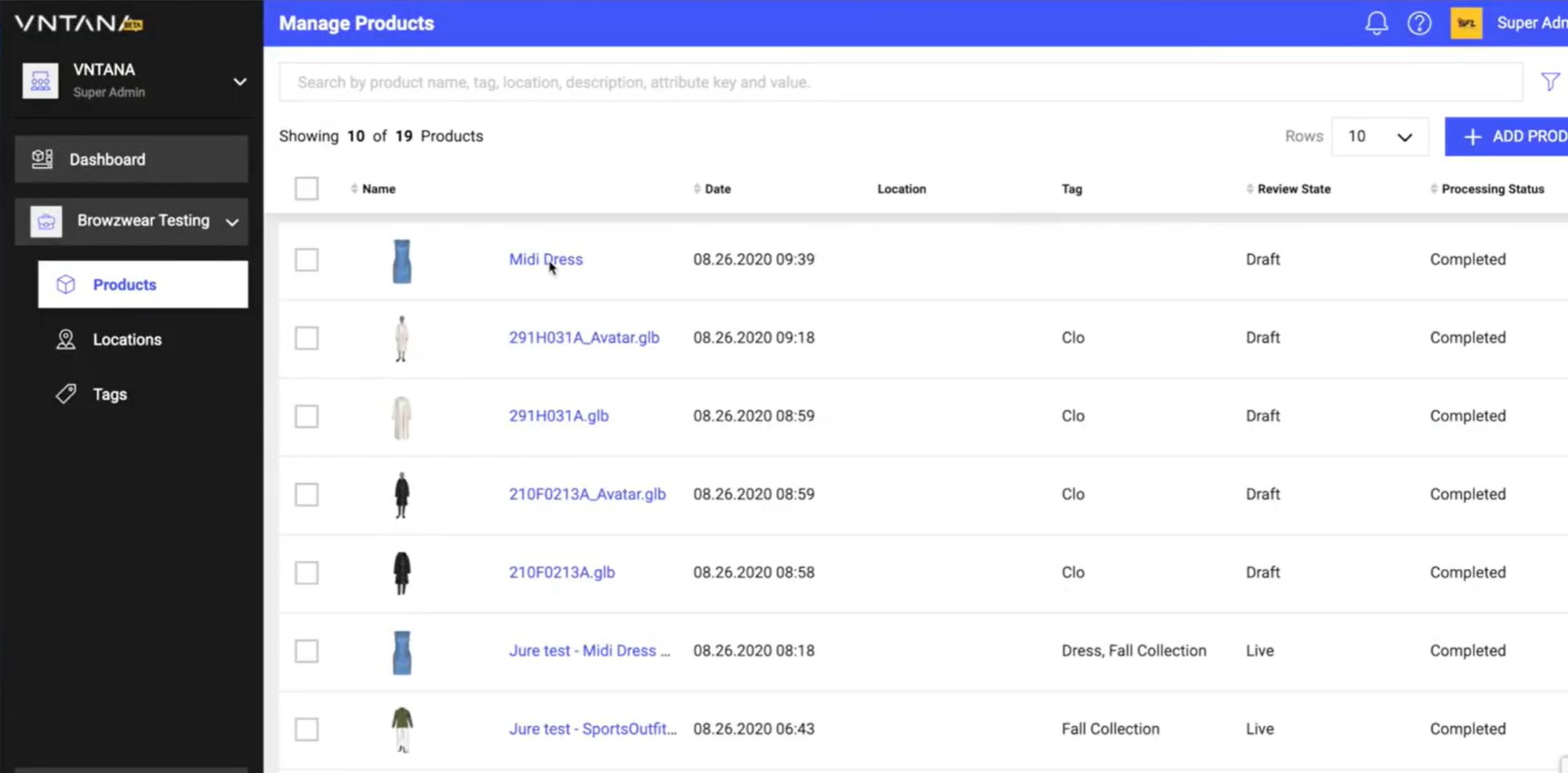This screenshot has width=1568, height=773.
Task: Collapse the Browzwear Testing section
Action: 232,222
